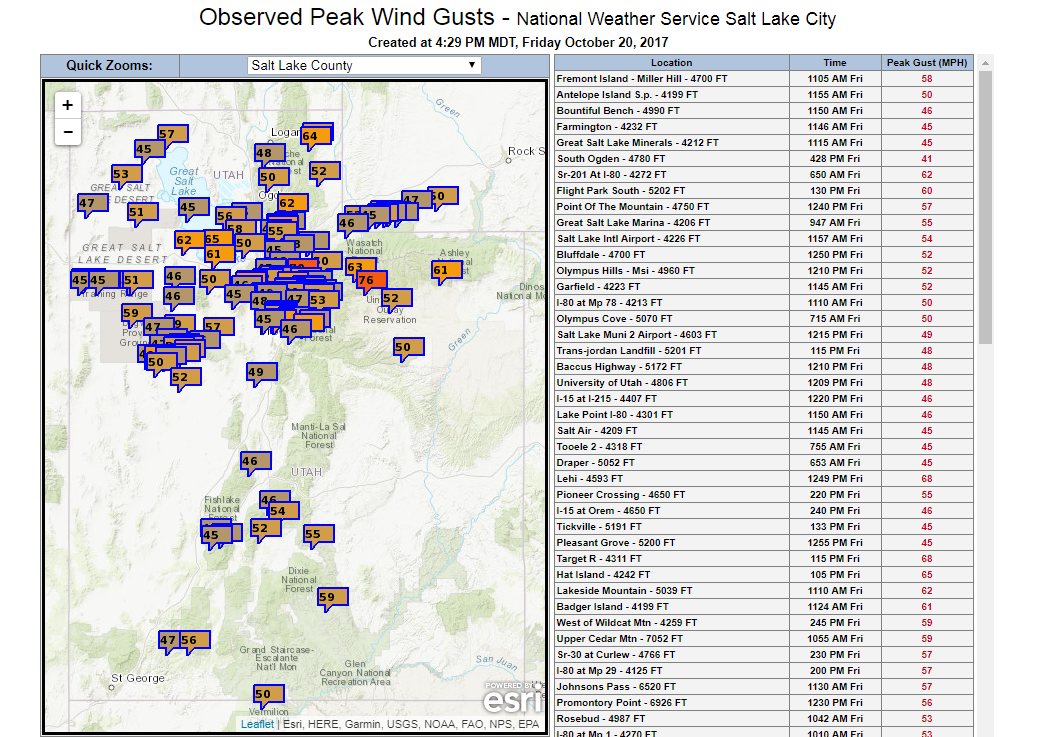This screenshot has width=1044, height=737.
Task: Click the 61 mph marker near Ashley forest
Action: 445,270
